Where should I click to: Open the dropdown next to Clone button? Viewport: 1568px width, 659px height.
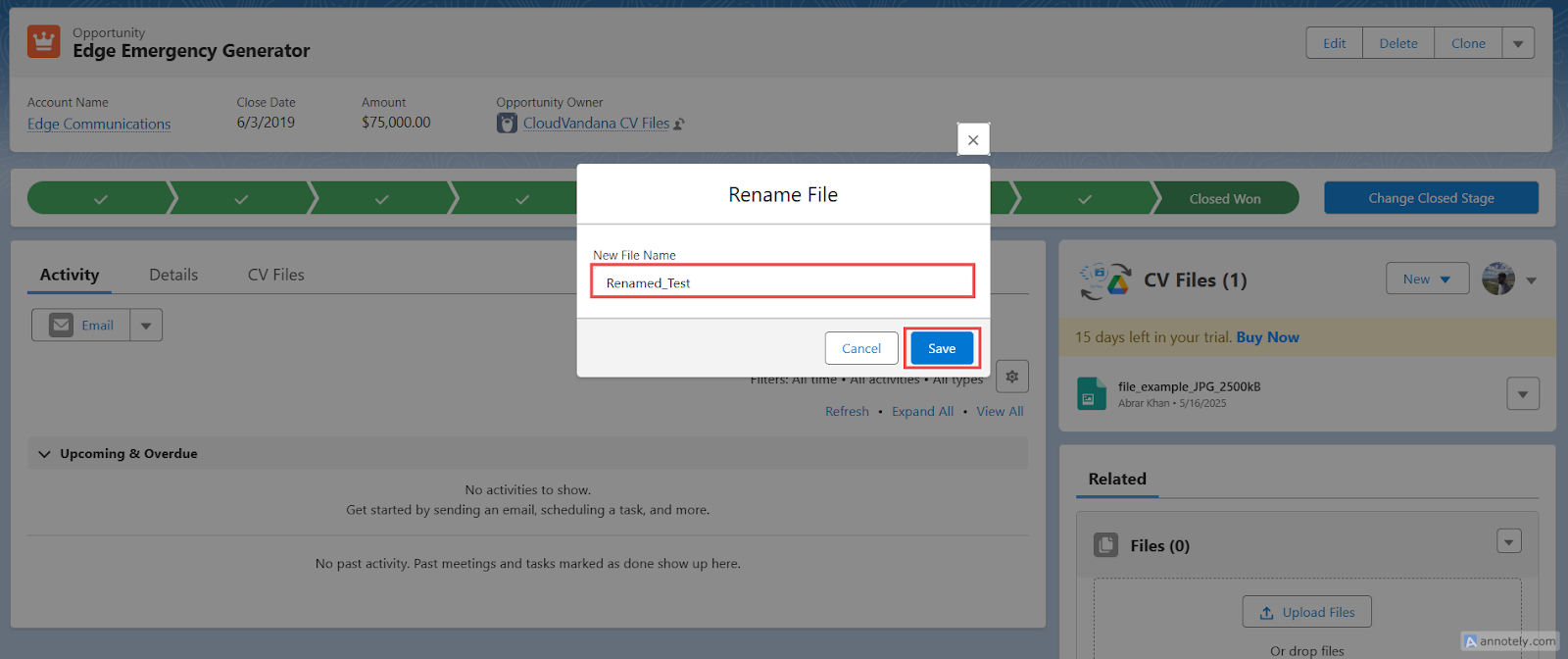(1518, 43)
